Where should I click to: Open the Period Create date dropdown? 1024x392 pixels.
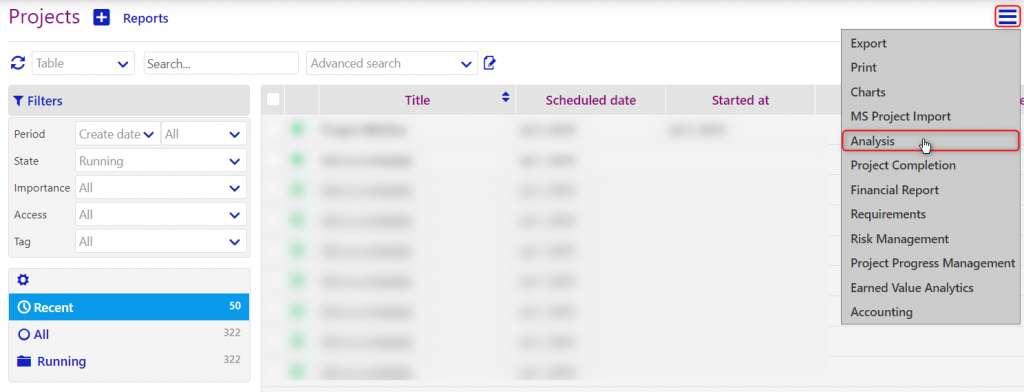(x=118, y=134)
